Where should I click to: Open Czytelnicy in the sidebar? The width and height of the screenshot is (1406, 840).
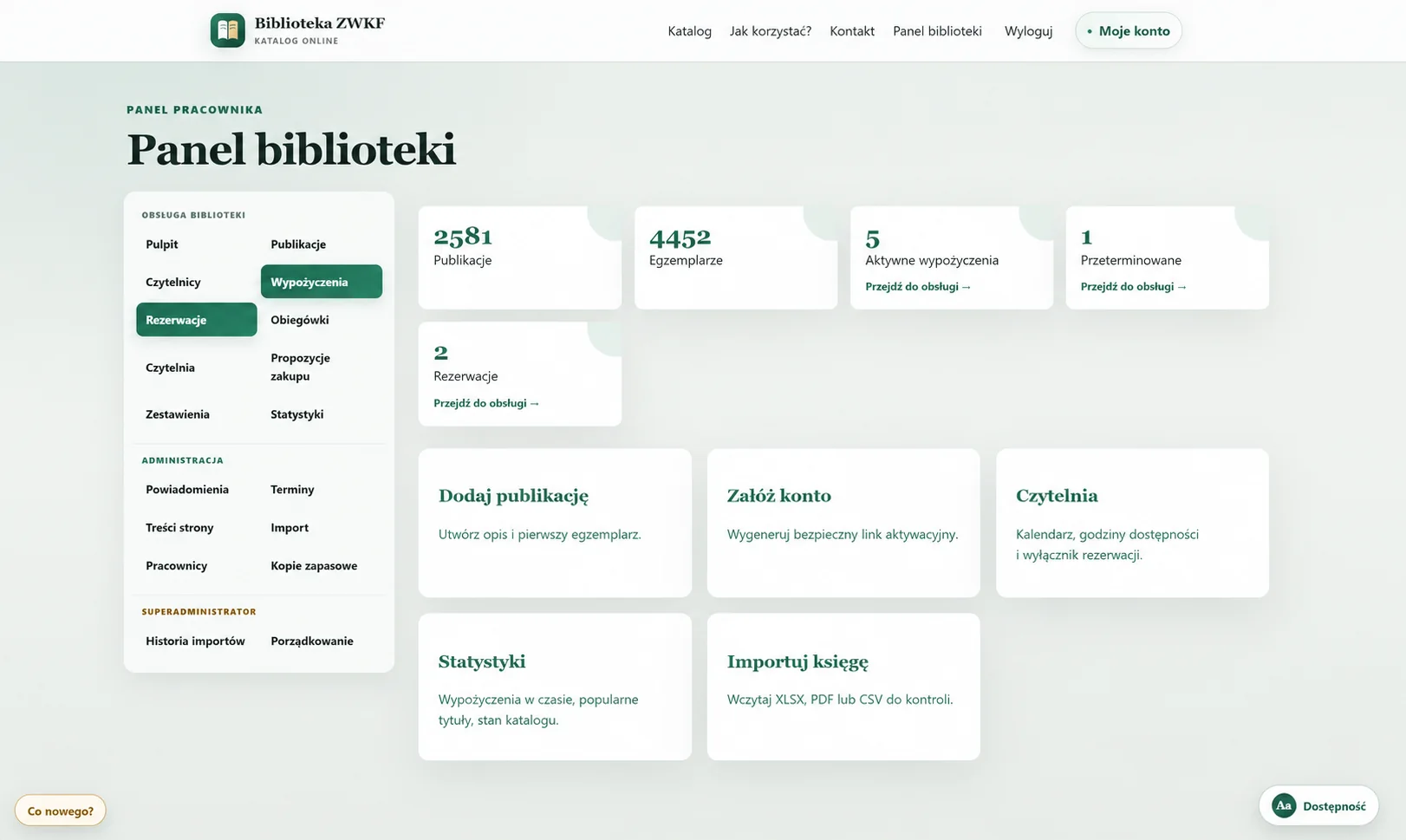pyautogui.click(x=197, y=282)
